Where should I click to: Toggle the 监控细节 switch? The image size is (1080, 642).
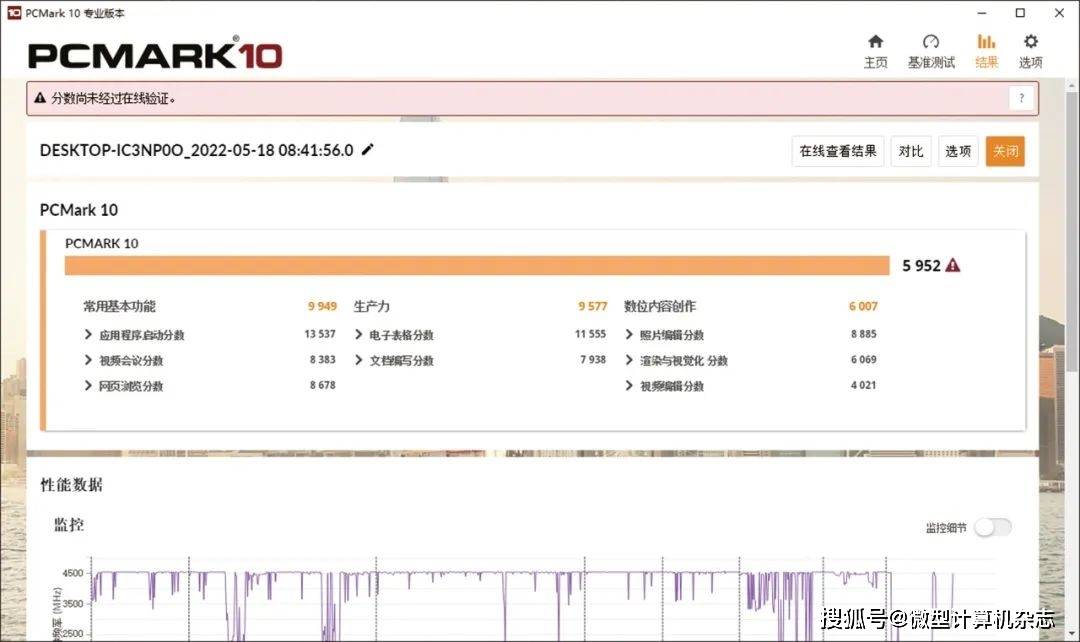click(993, 528)
